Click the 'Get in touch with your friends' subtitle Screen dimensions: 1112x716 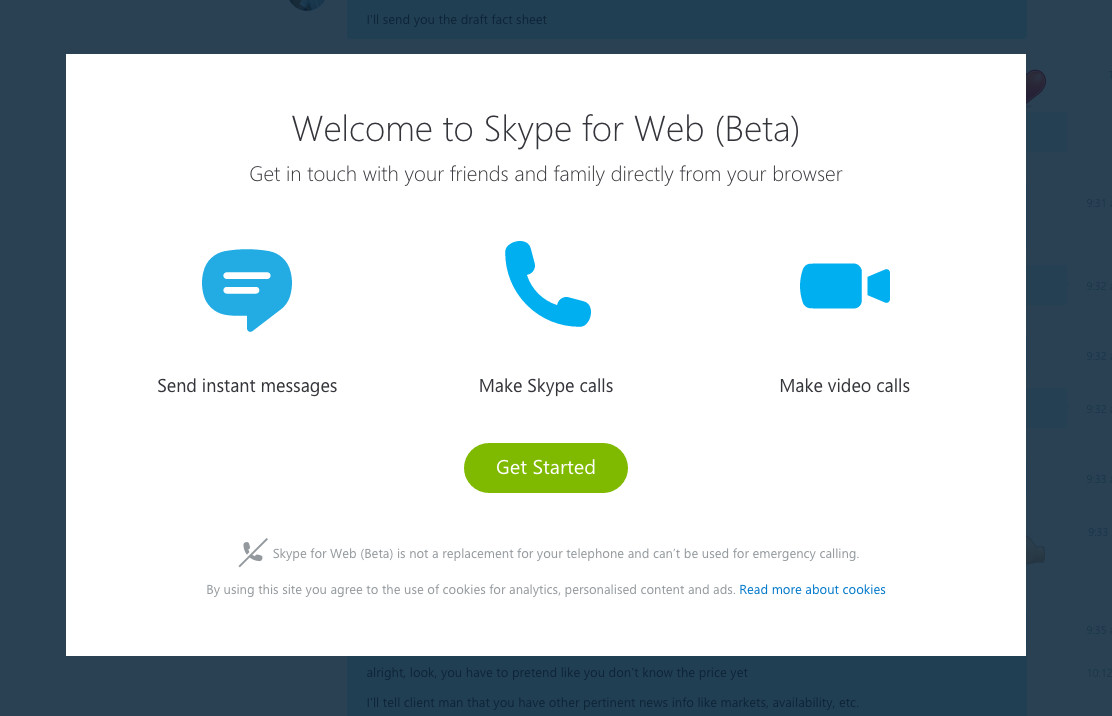coord(545,175)
